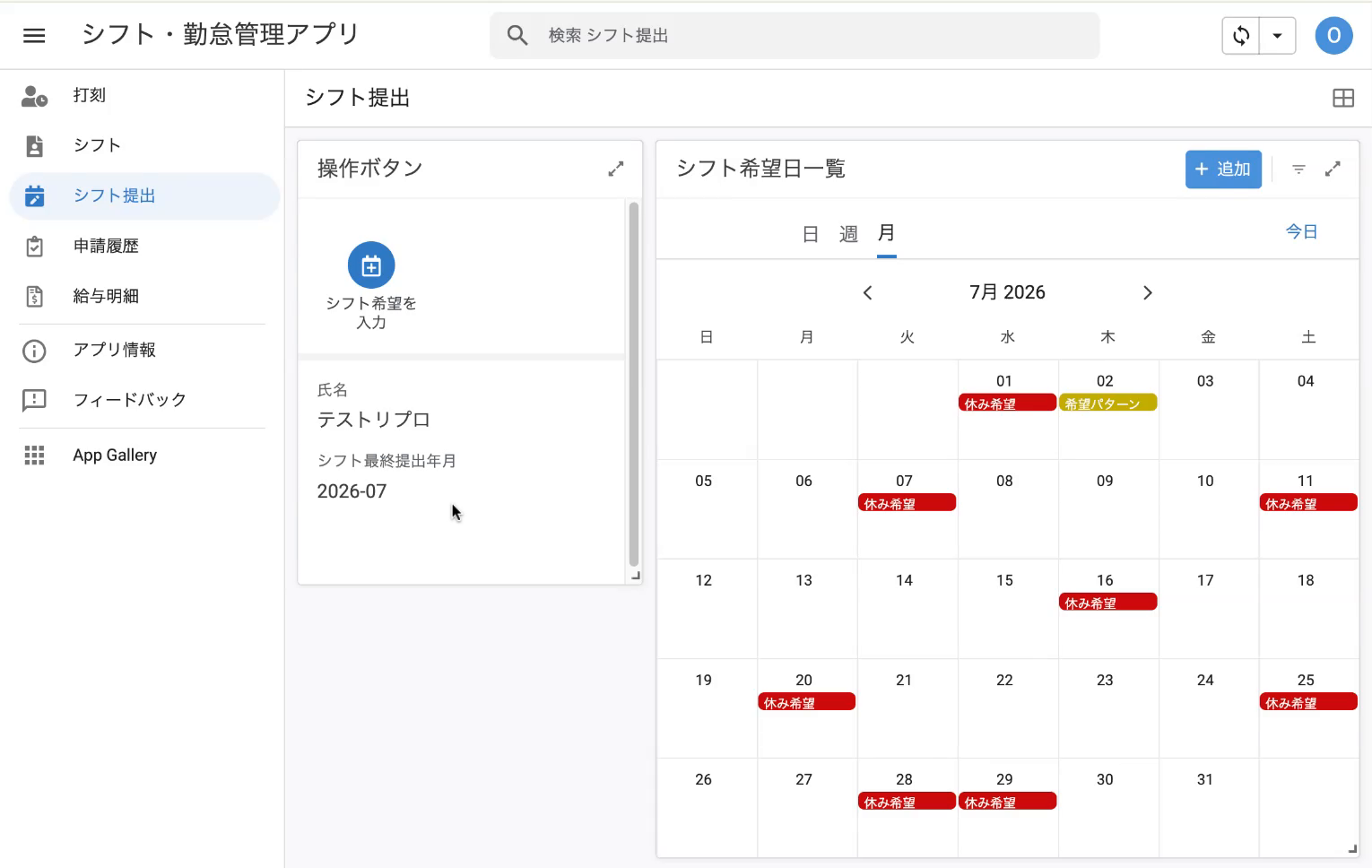This screenshot has height=868, width=1372.
Task: Open the dropdown arrow beside sync
Action: click(x=1277, y=36)
